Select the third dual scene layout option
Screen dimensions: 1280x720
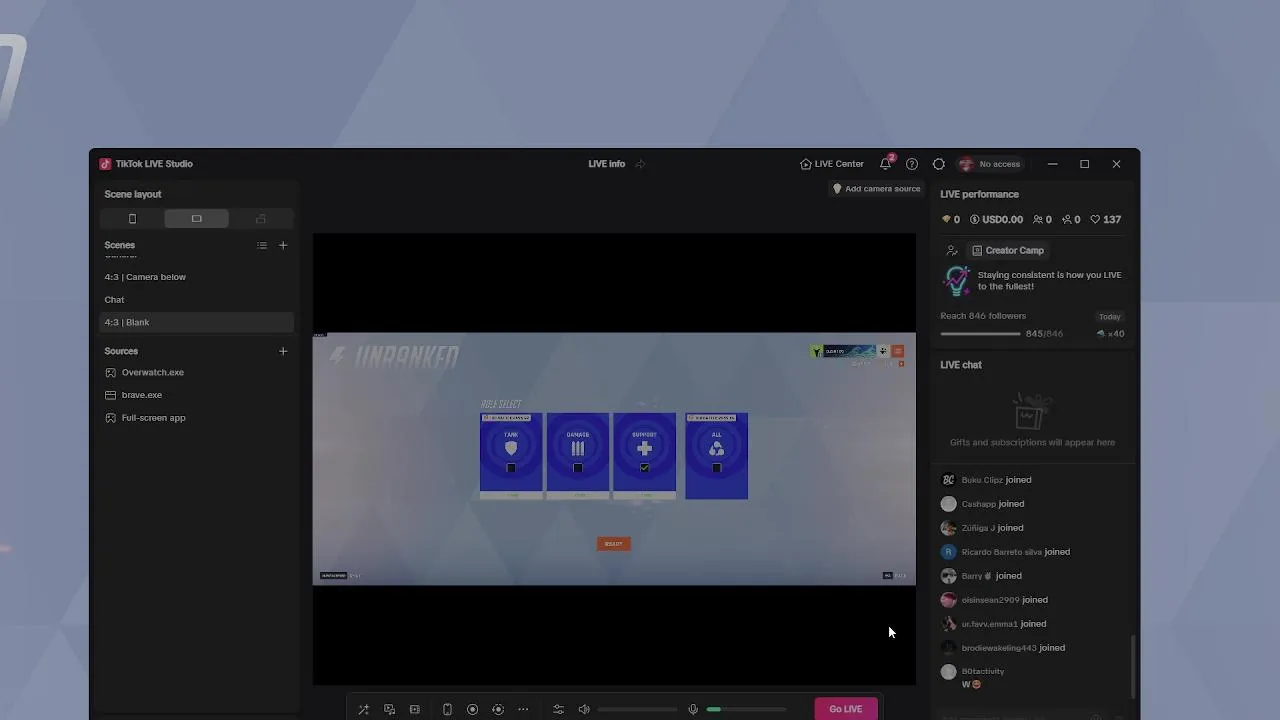[x=261, y=219]
